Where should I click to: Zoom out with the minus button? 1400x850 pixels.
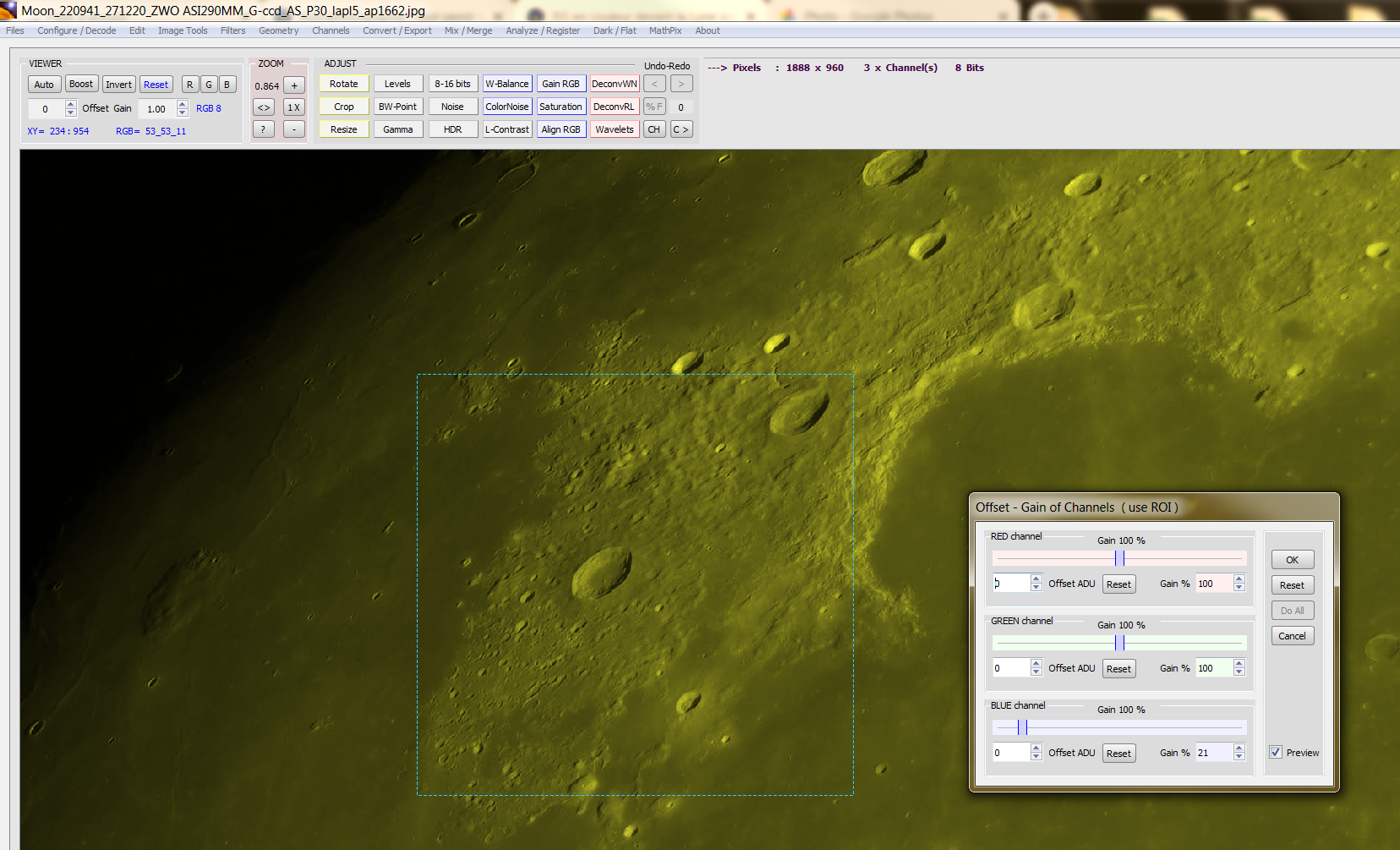click(x=294, y=129)
